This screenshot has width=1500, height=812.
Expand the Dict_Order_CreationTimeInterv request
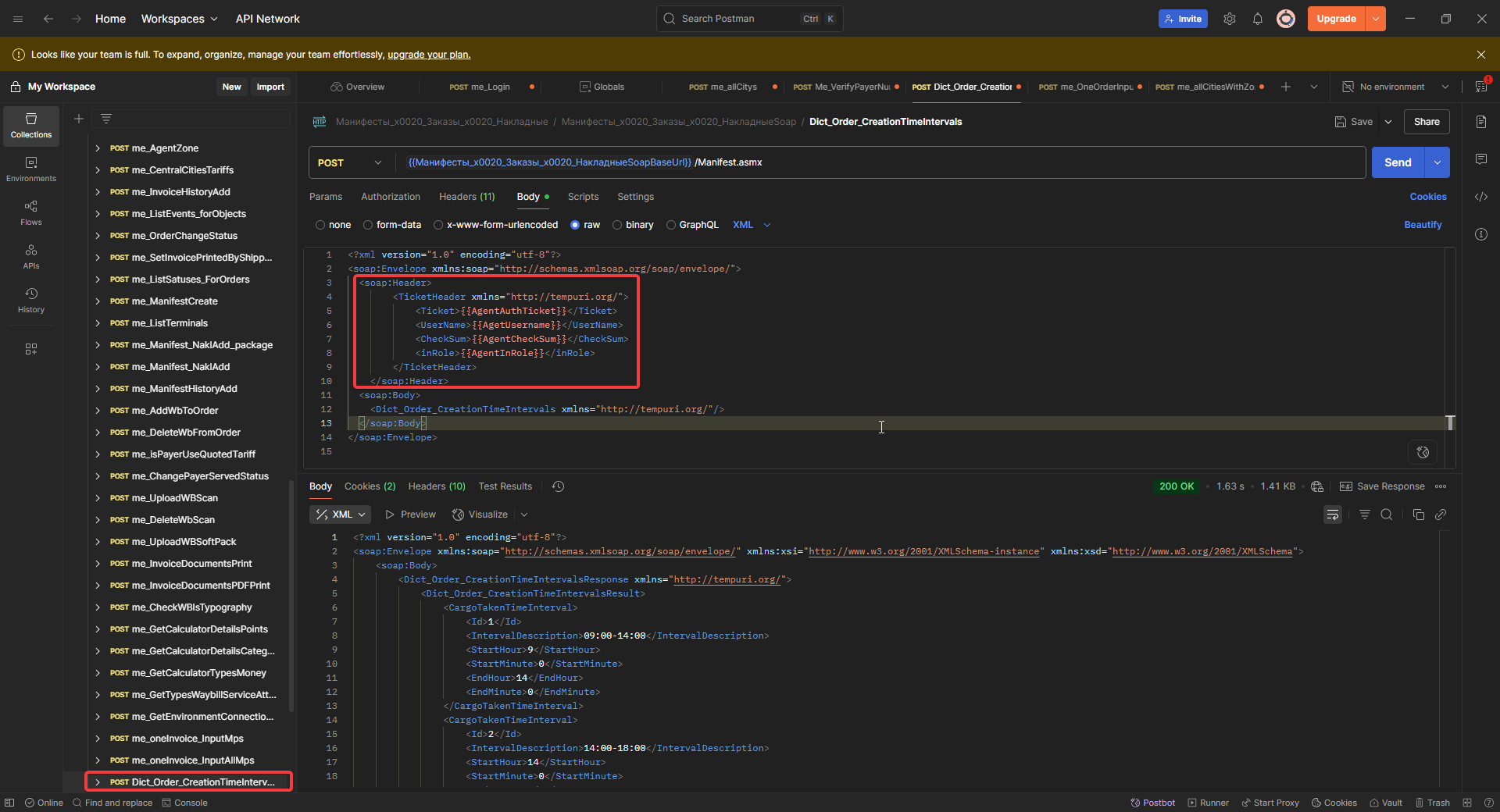[x=98, y=782]
